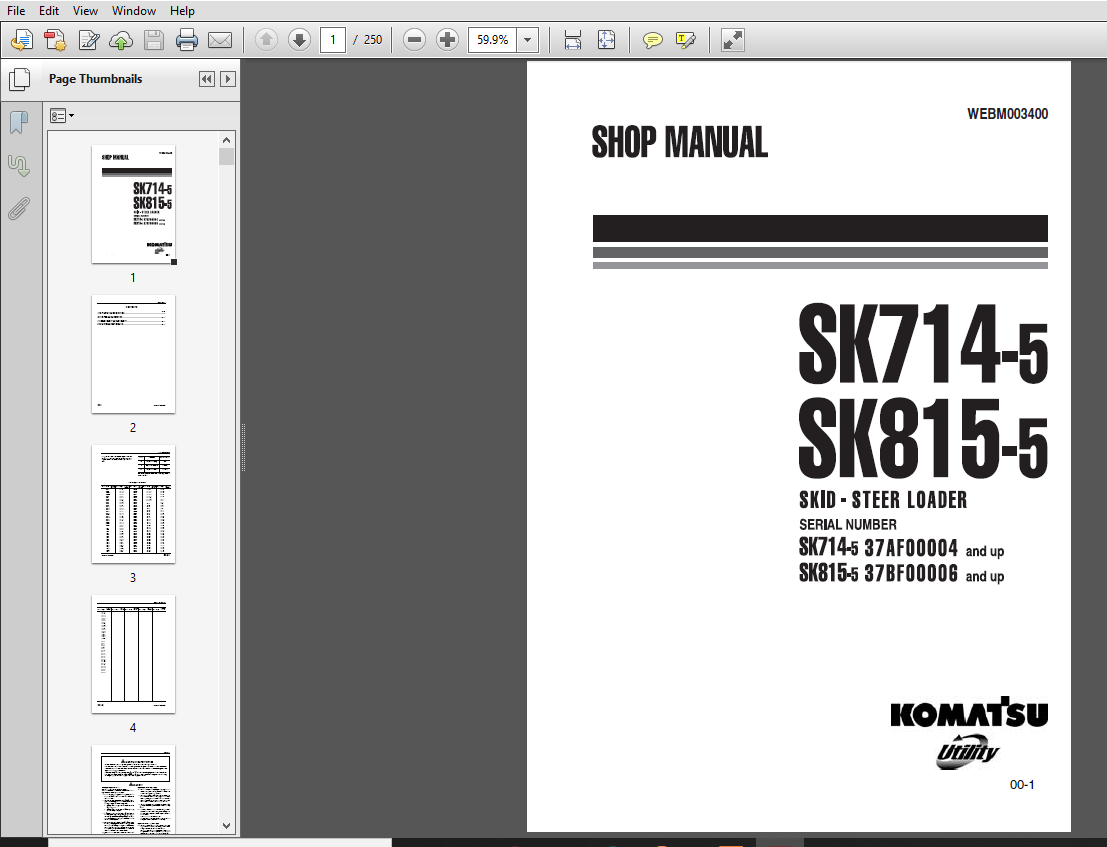This screenshot has height=847, width=1107.
Task: Click the 'WEBM003400' document code
Action: click(1007, 114)
